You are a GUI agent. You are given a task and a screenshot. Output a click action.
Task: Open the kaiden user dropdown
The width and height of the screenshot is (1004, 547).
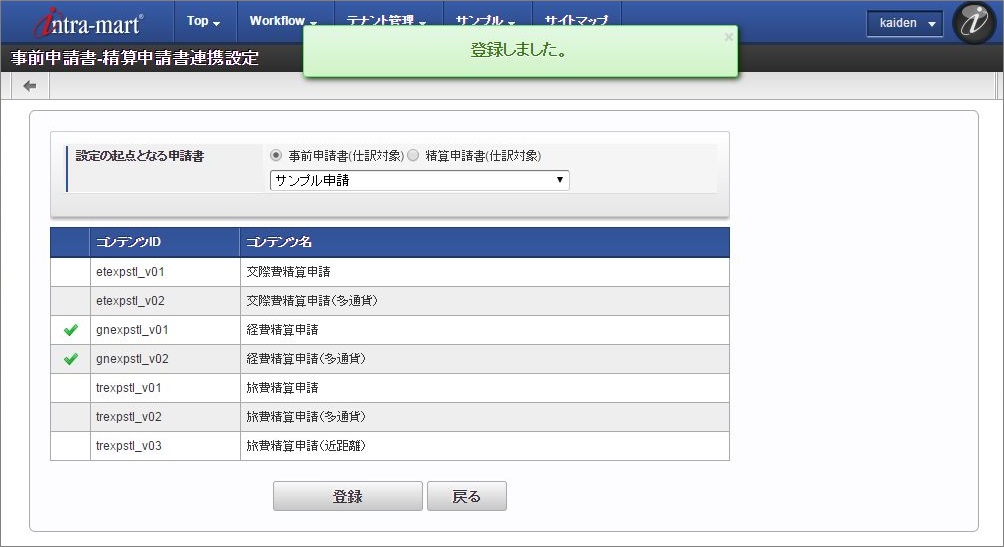coord(904,23)
